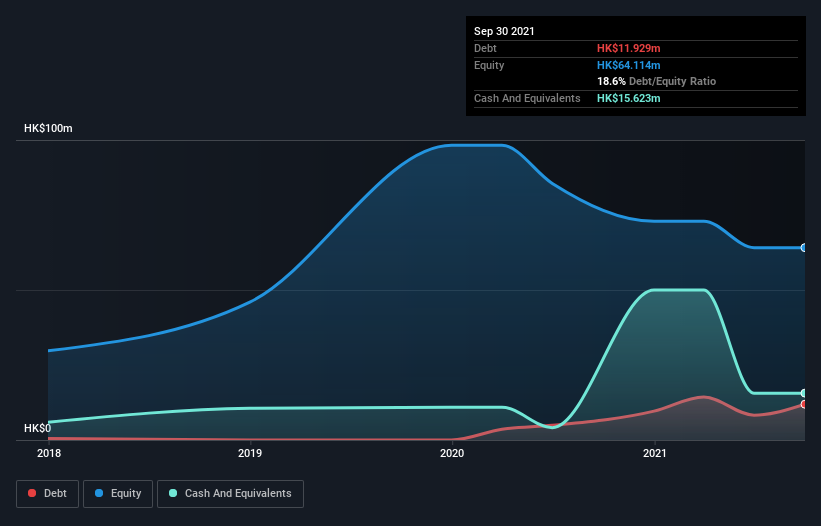Click the Equity label in the tooltip
Viewport: 821px width, 526px height.
[x=489, y=65]
